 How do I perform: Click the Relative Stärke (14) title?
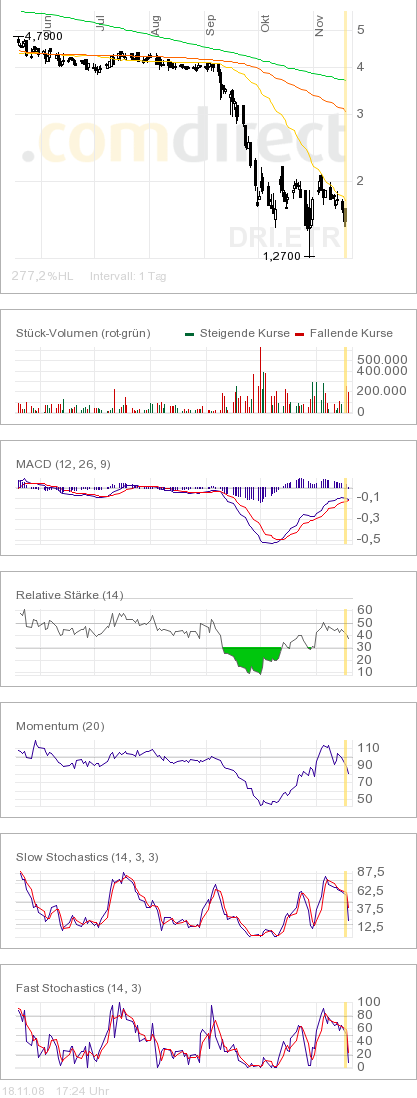coord(69,595)
